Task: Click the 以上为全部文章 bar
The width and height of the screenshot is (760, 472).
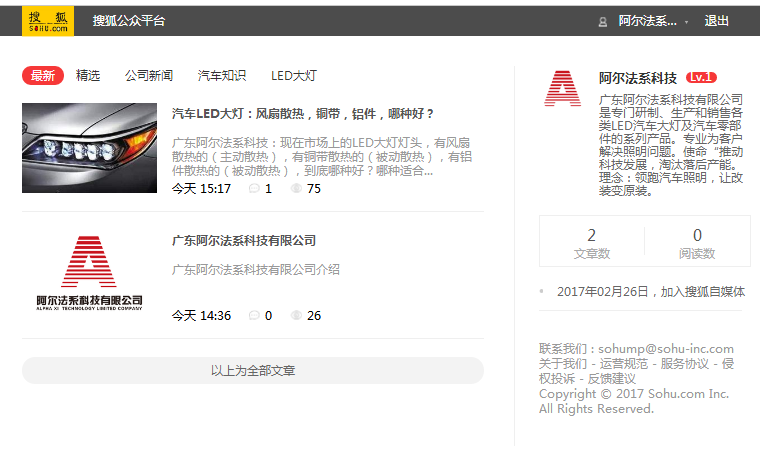Action: point(253,371)
